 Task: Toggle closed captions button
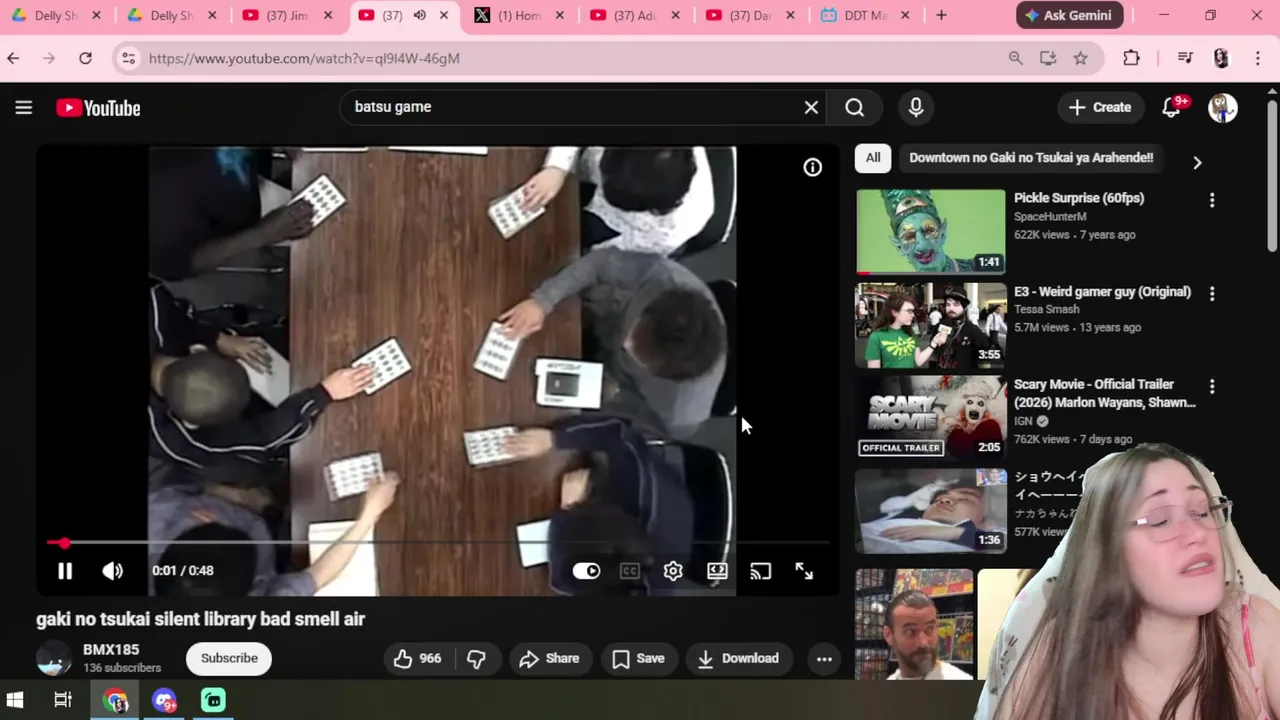[x=629, y=571]
